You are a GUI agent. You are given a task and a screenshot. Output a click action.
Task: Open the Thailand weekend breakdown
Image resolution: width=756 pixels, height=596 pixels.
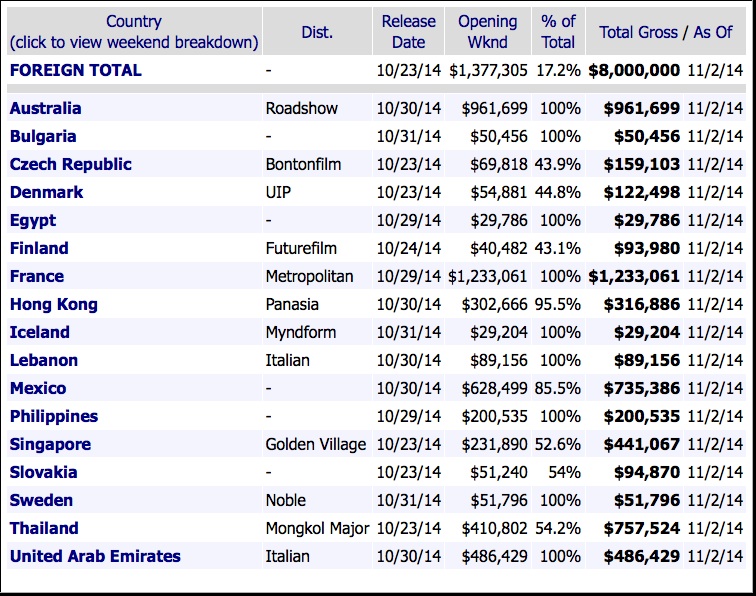(44, 528)
